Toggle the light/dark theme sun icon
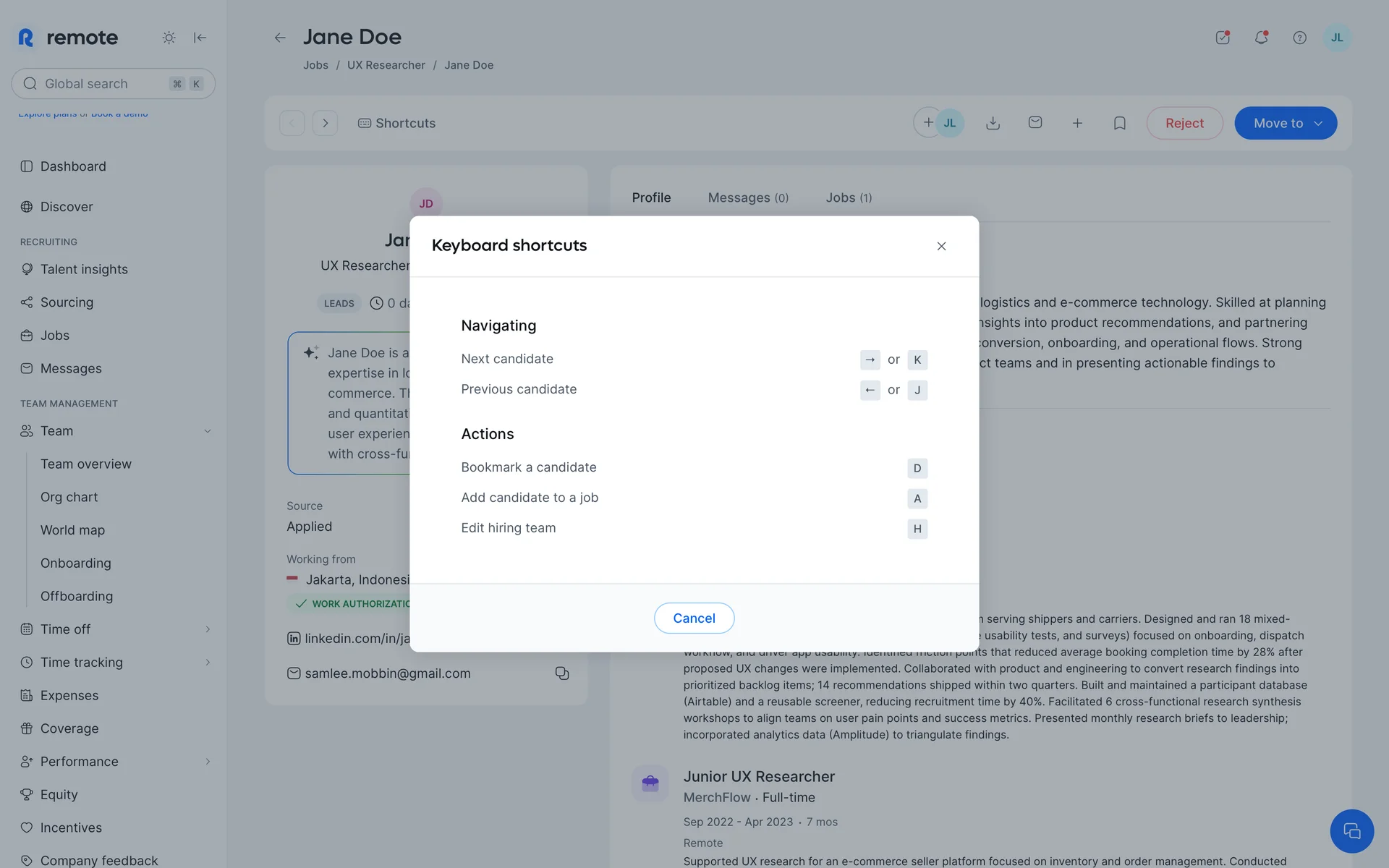The image size is (1389, 868). pyautogui.click(x=169, y=38)
